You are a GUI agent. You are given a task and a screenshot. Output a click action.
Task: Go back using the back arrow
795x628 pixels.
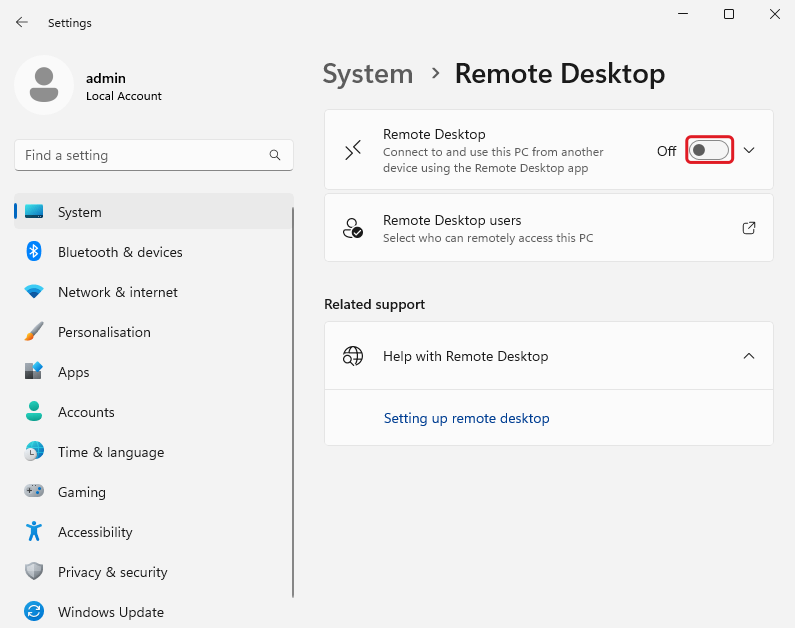(22, 22)
